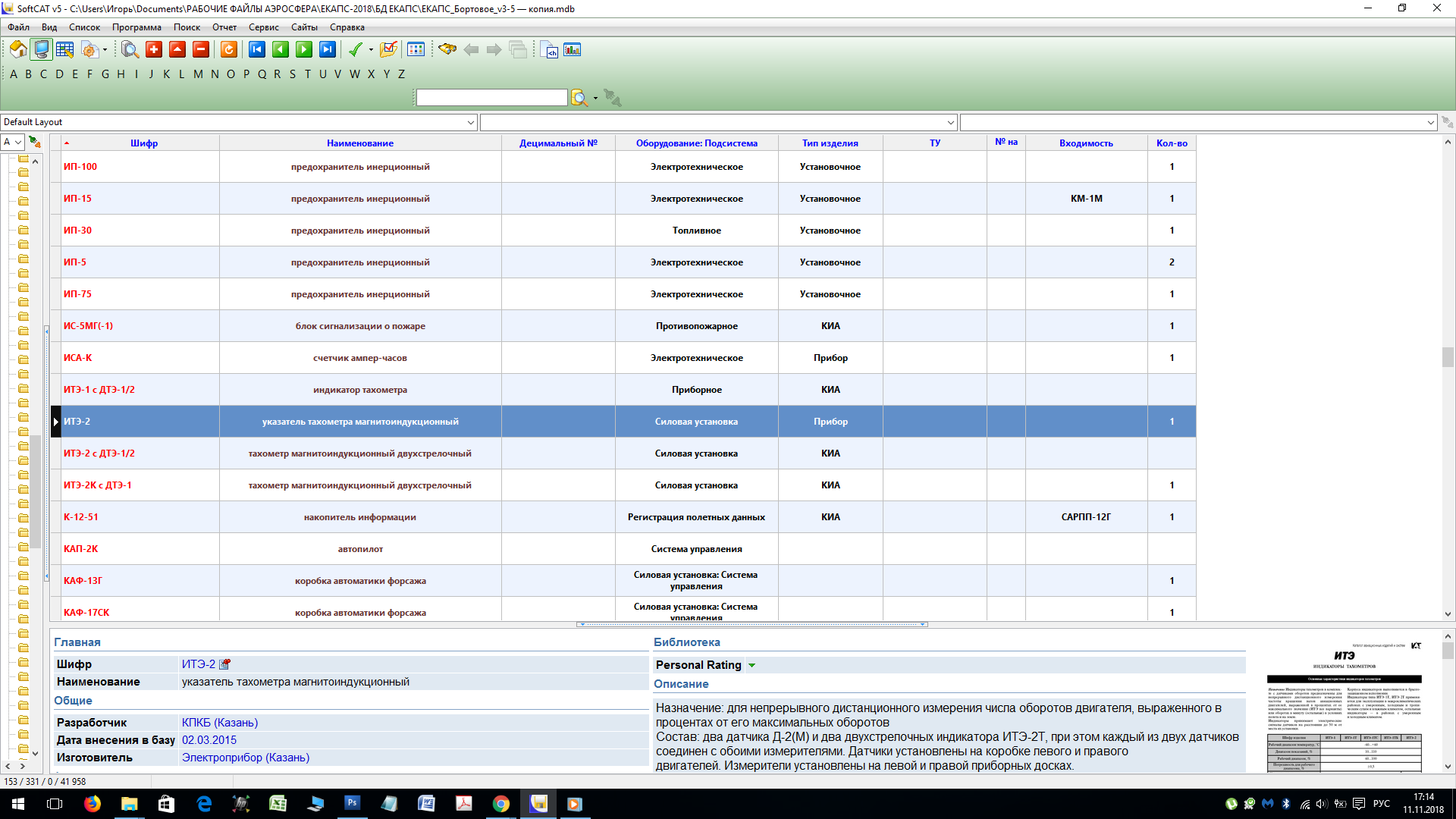Viewport: 1456px width, 819px height.
Task: Click the main table vertical scrollbar thumb
Action: click(1448, 356)
